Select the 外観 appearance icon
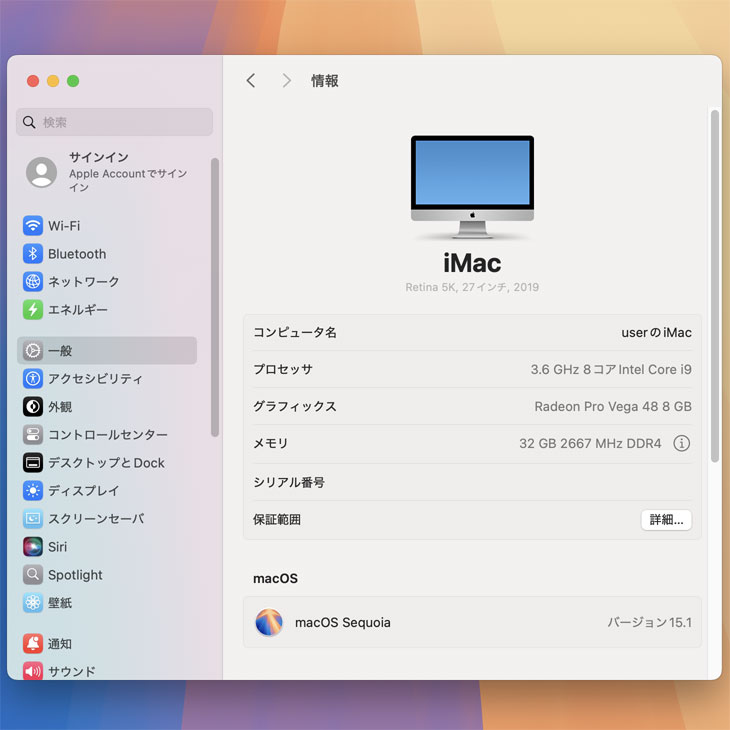This screenshot has width=730, height=730. (x=33, y=407)
